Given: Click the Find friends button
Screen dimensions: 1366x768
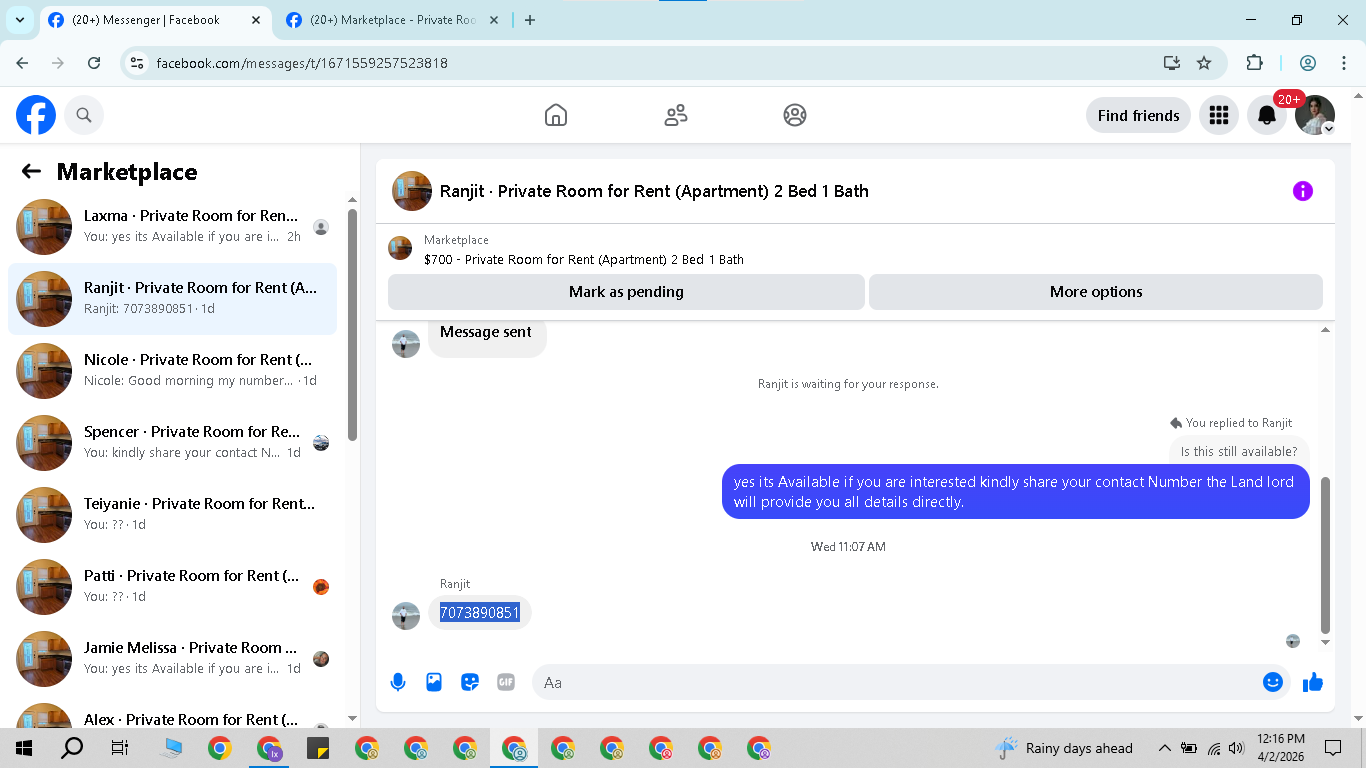Looking at the screenshot, I should 1138,115.
